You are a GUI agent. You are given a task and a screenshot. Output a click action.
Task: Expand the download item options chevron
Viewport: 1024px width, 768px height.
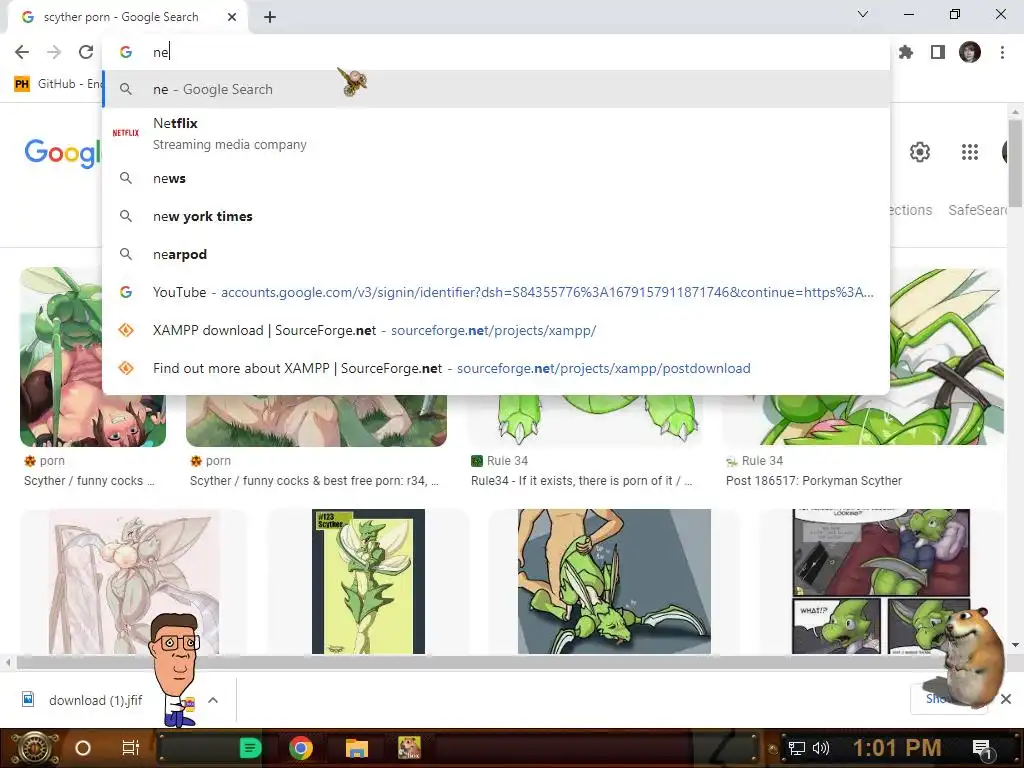[x=213, y=700]
